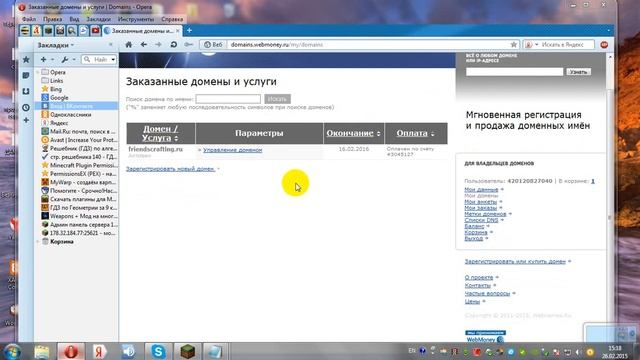This screenshot has height=360, width=640.
Task: Open the Мои данные link
Action: coord(481,189)
